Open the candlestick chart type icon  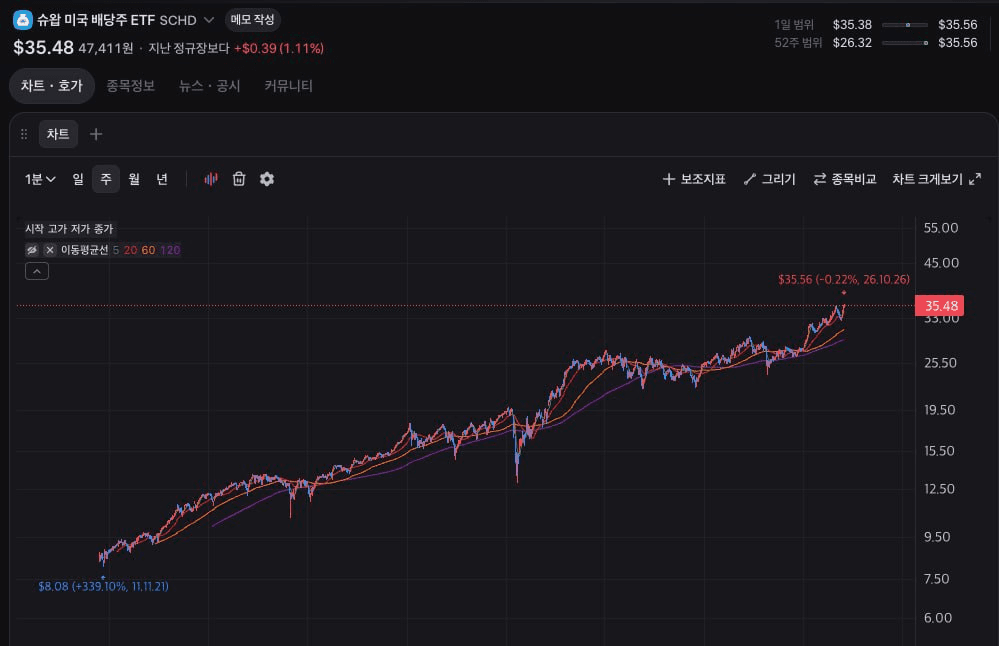pyautogui.click(x=211, y=179)
